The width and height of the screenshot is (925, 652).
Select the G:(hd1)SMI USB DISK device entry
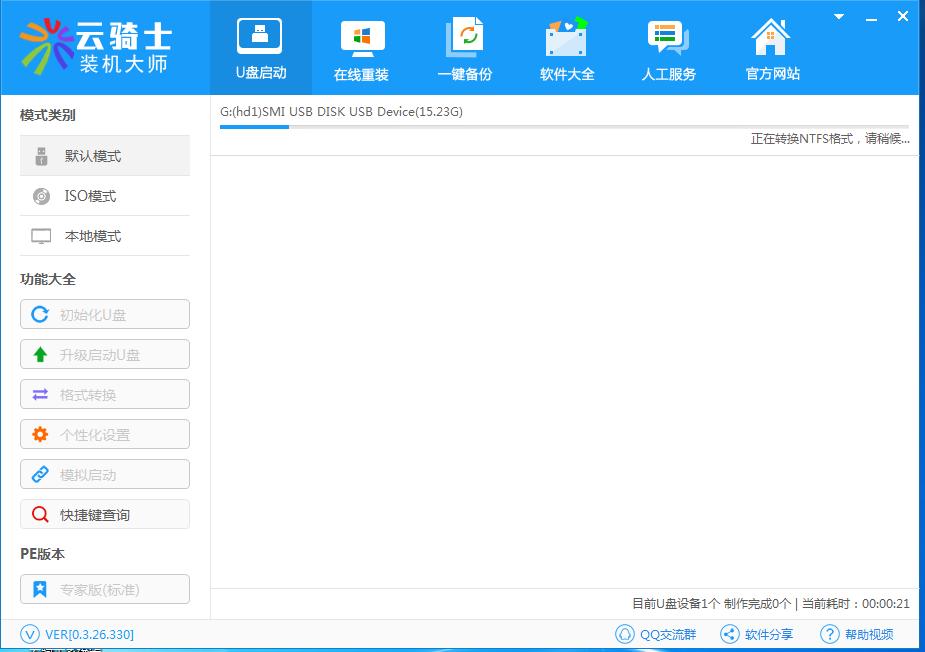point(342,112)
